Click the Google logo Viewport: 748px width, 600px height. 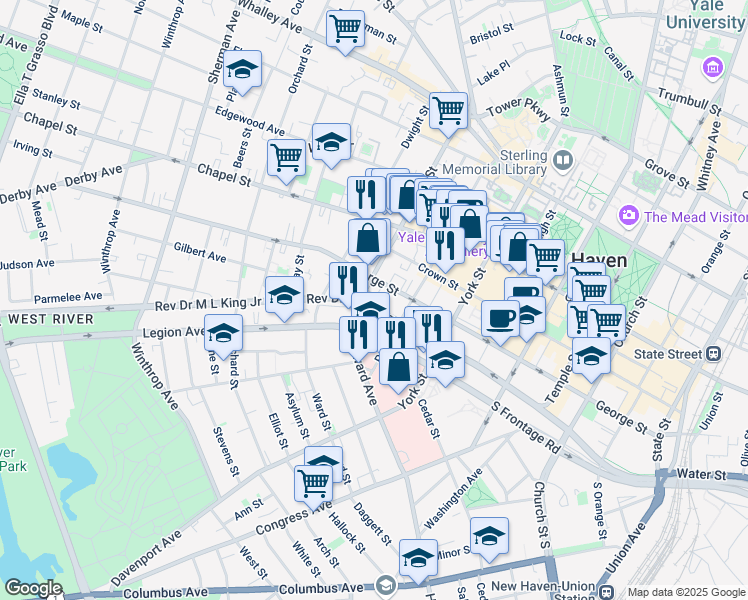coord(33,588)
